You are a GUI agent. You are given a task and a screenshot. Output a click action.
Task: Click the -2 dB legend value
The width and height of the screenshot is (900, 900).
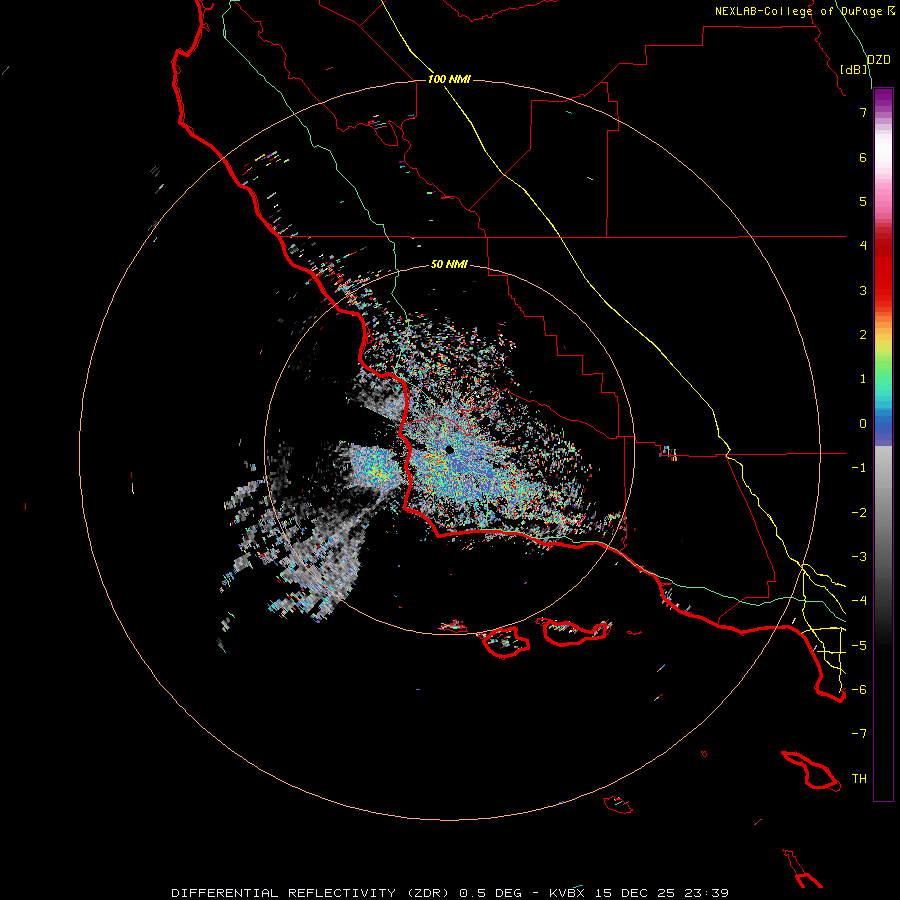(859, 512)
